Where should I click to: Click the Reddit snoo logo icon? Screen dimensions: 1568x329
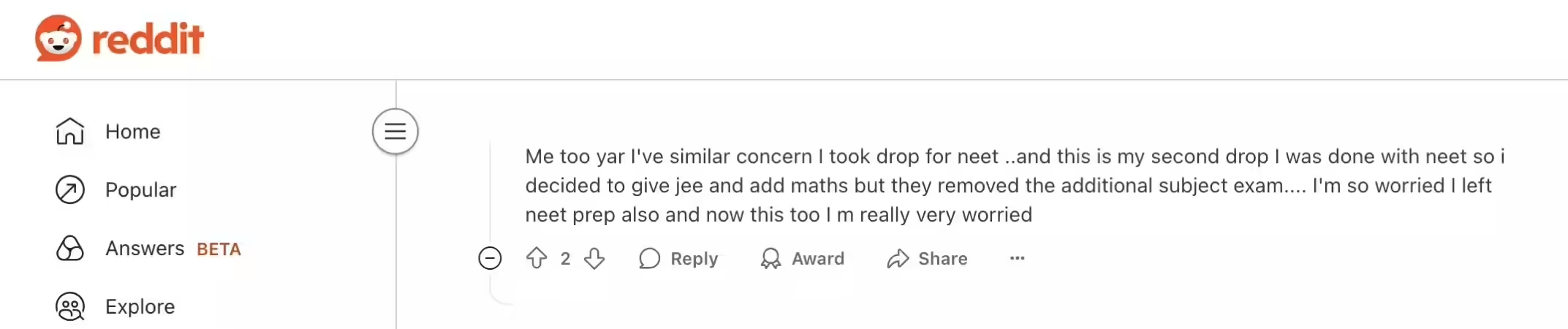click(x=58, y=38)
